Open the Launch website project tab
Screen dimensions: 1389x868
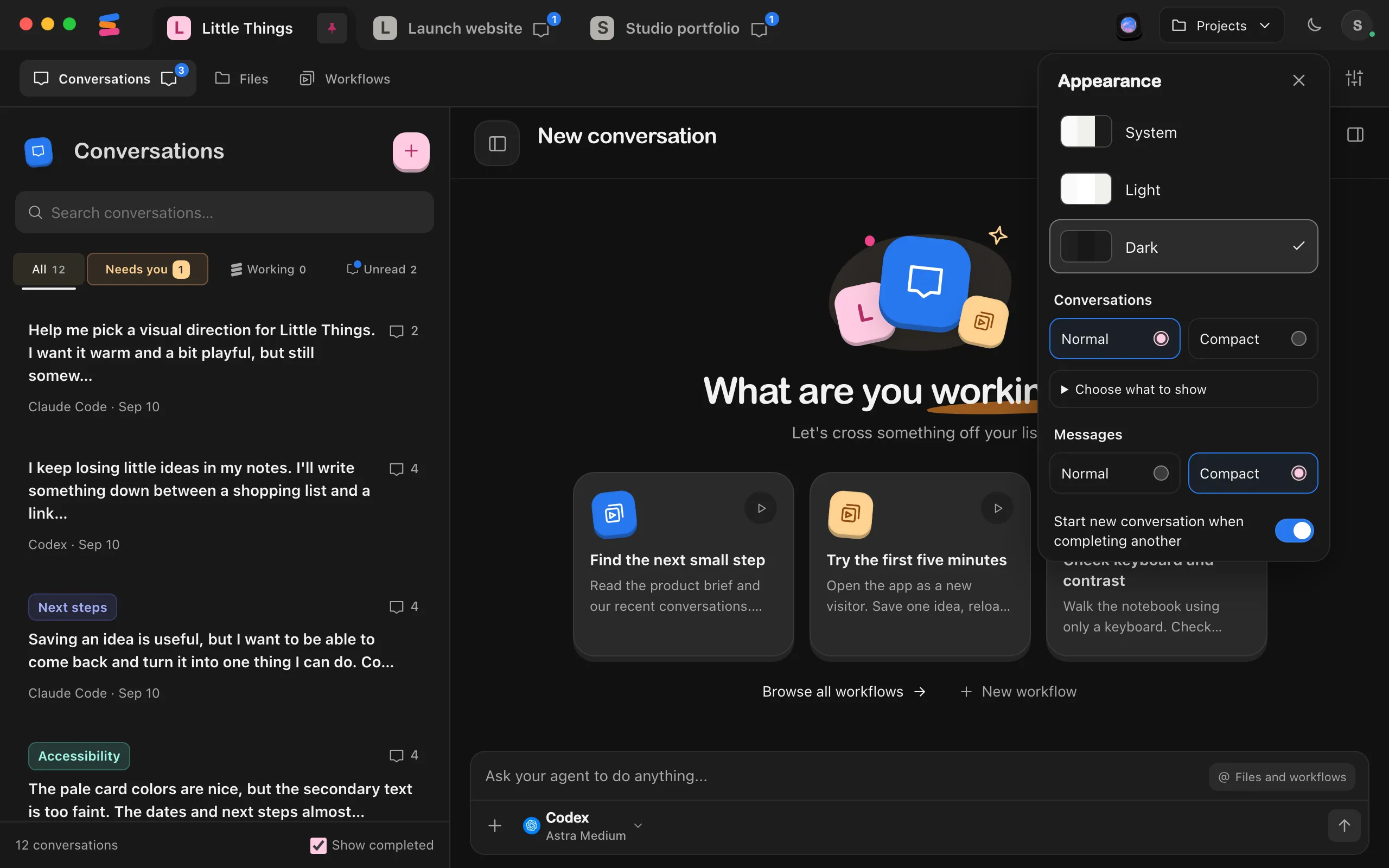[x=464, y=28]
